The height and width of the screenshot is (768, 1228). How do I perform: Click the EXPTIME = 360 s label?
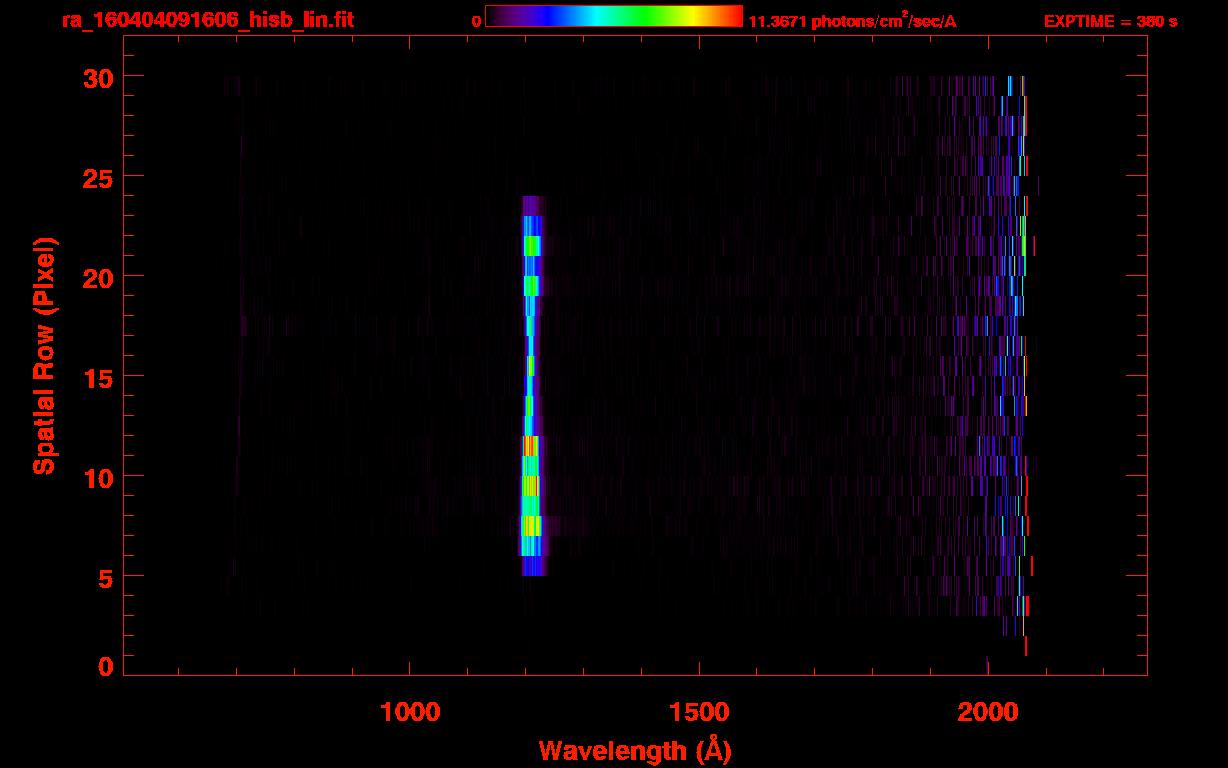1111,21
